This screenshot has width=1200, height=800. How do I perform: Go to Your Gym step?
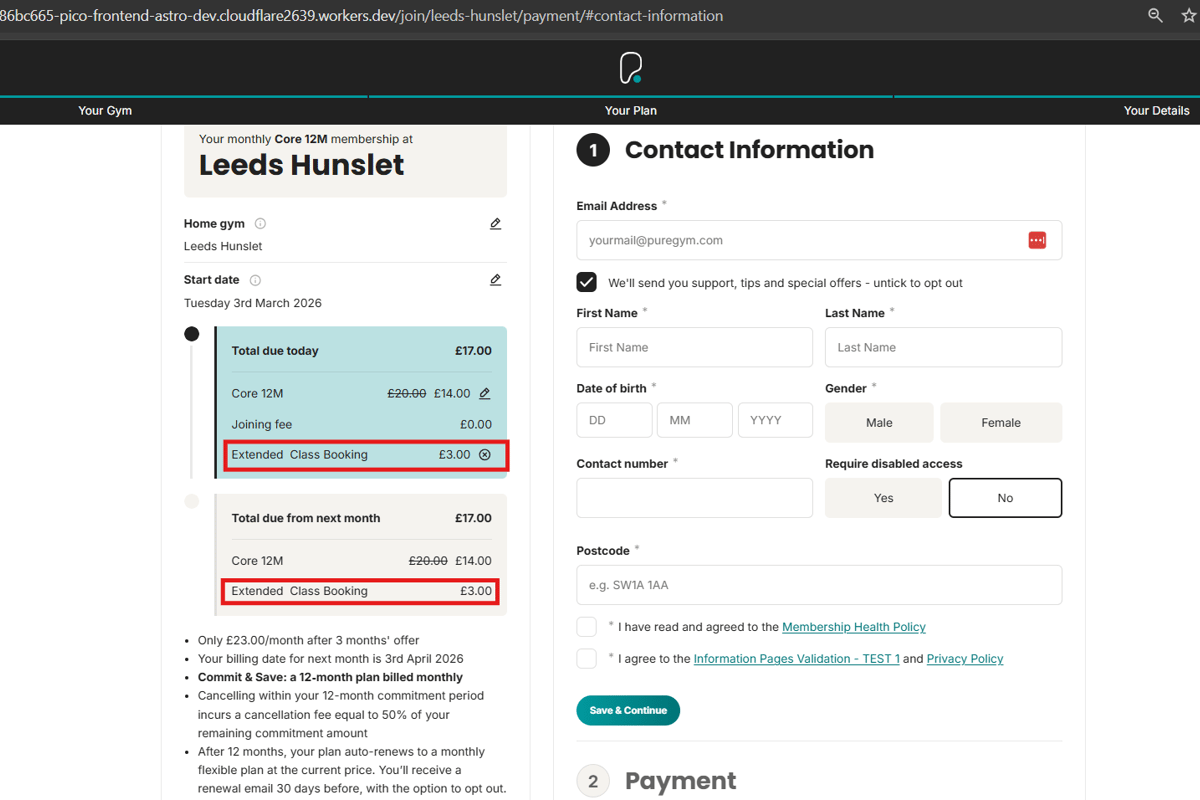[105, 110]
